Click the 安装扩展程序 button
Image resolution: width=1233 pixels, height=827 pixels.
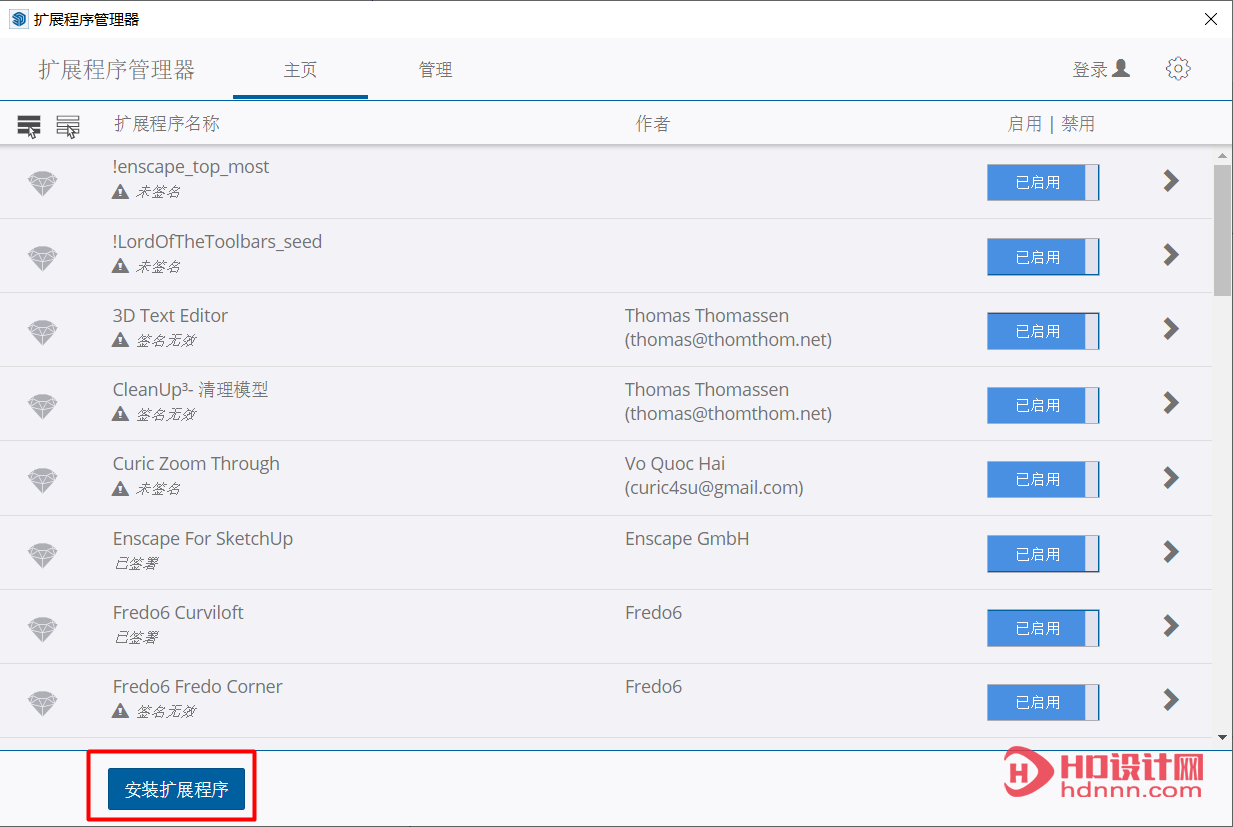pyautogui.click(x=176, y=789)
